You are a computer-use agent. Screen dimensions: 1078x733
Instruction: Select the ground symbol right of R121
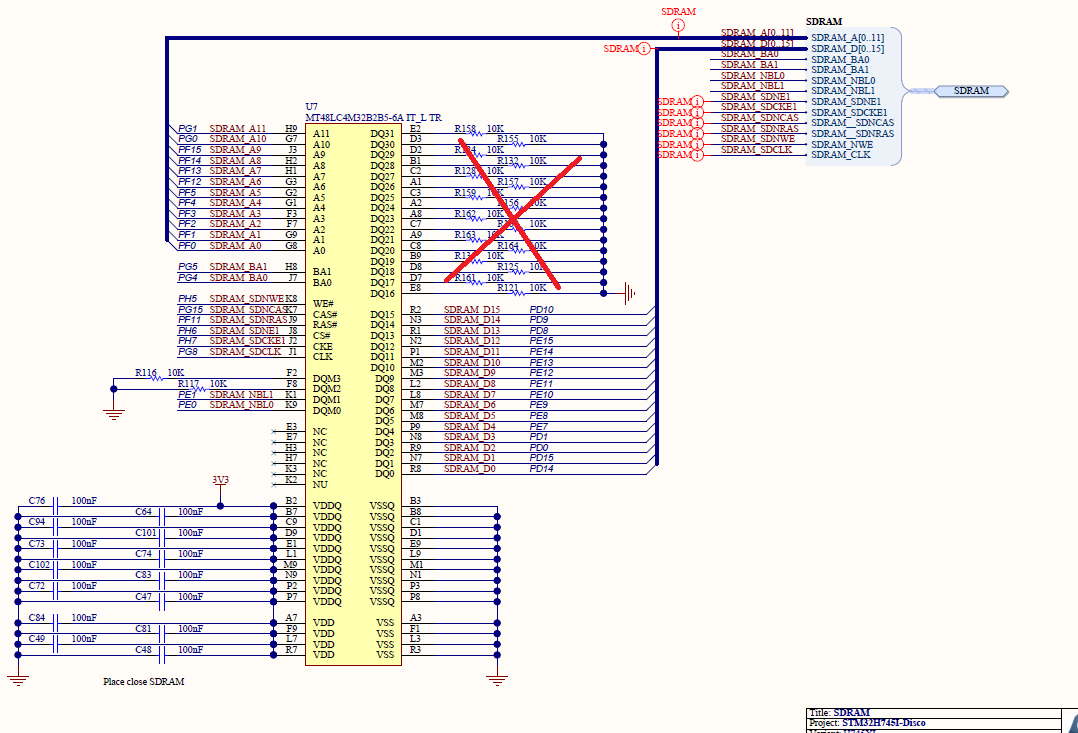tap(630, 291)
